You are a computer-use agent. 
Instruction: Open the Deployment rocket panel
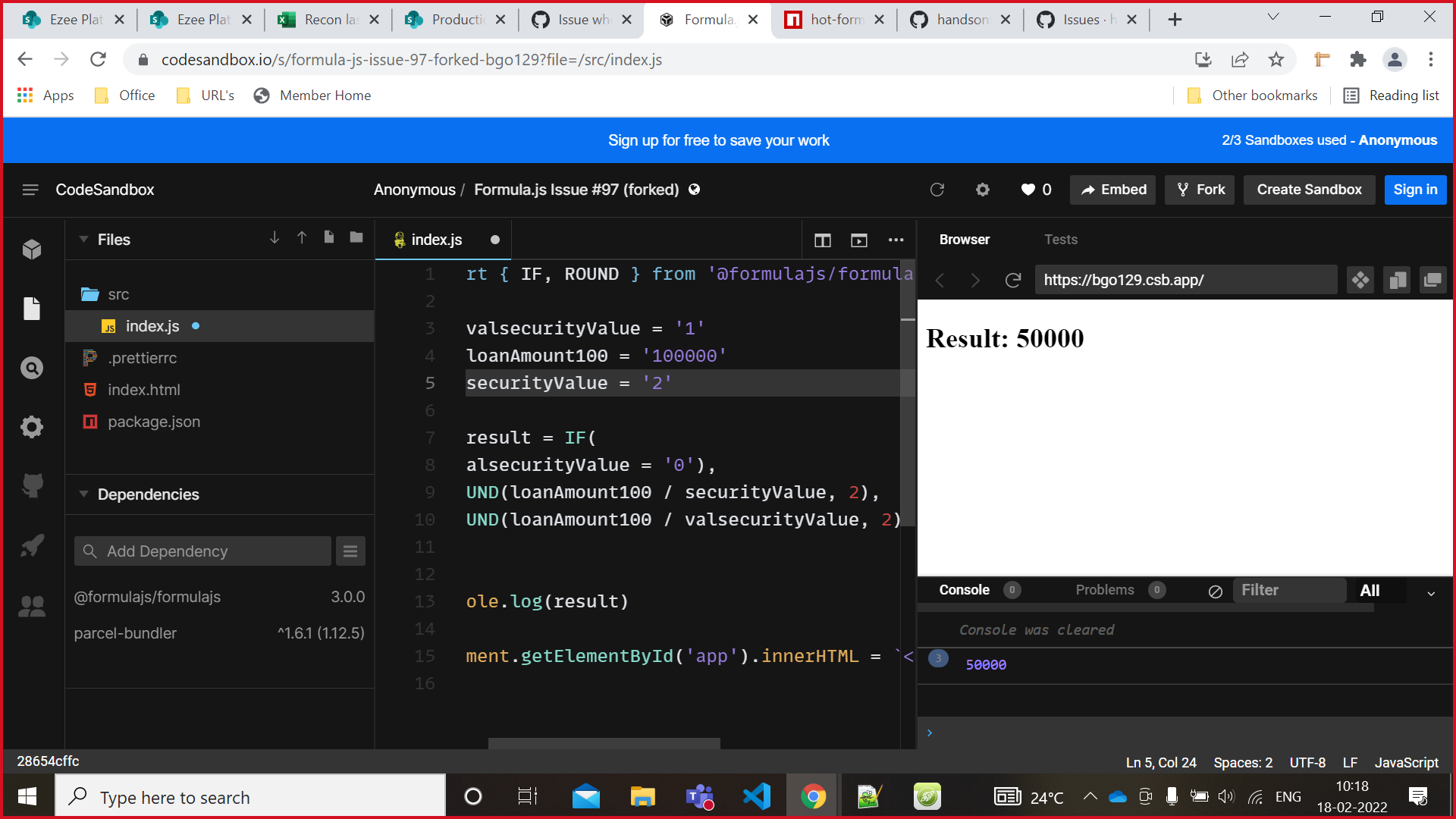(32, 545)
